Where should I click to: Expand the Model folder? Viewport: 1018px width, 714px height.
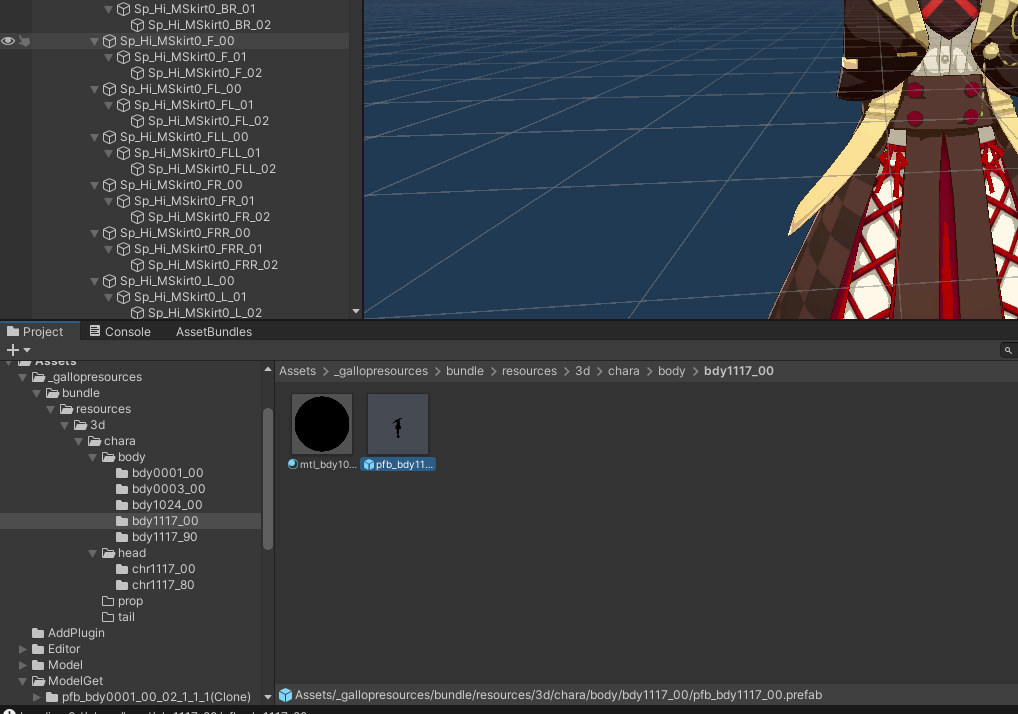23,665
